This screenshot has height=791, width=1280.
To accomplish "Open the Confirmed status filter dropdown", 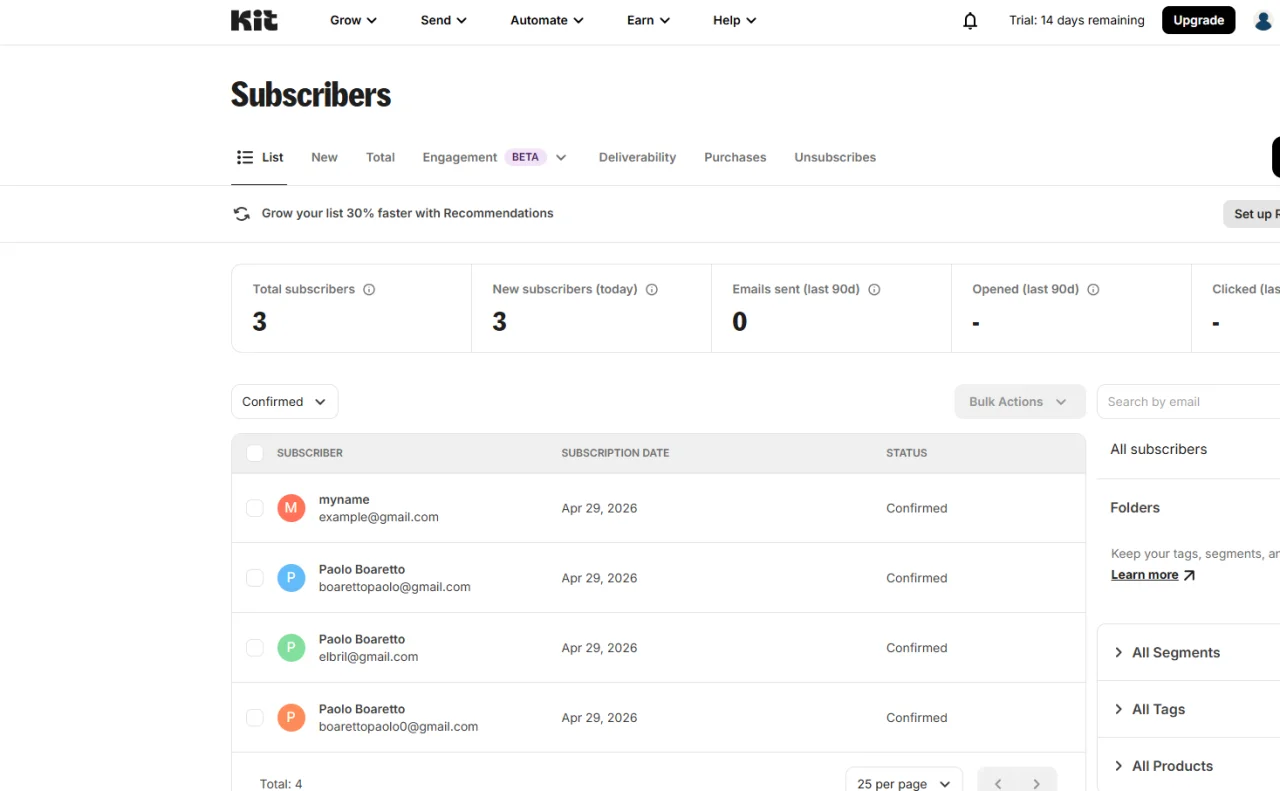I will (x=285, y=402).
